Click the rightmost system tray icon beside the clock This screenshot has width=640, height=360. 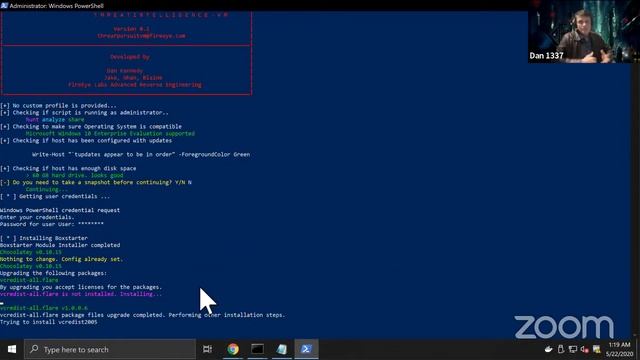pos(597,349)
